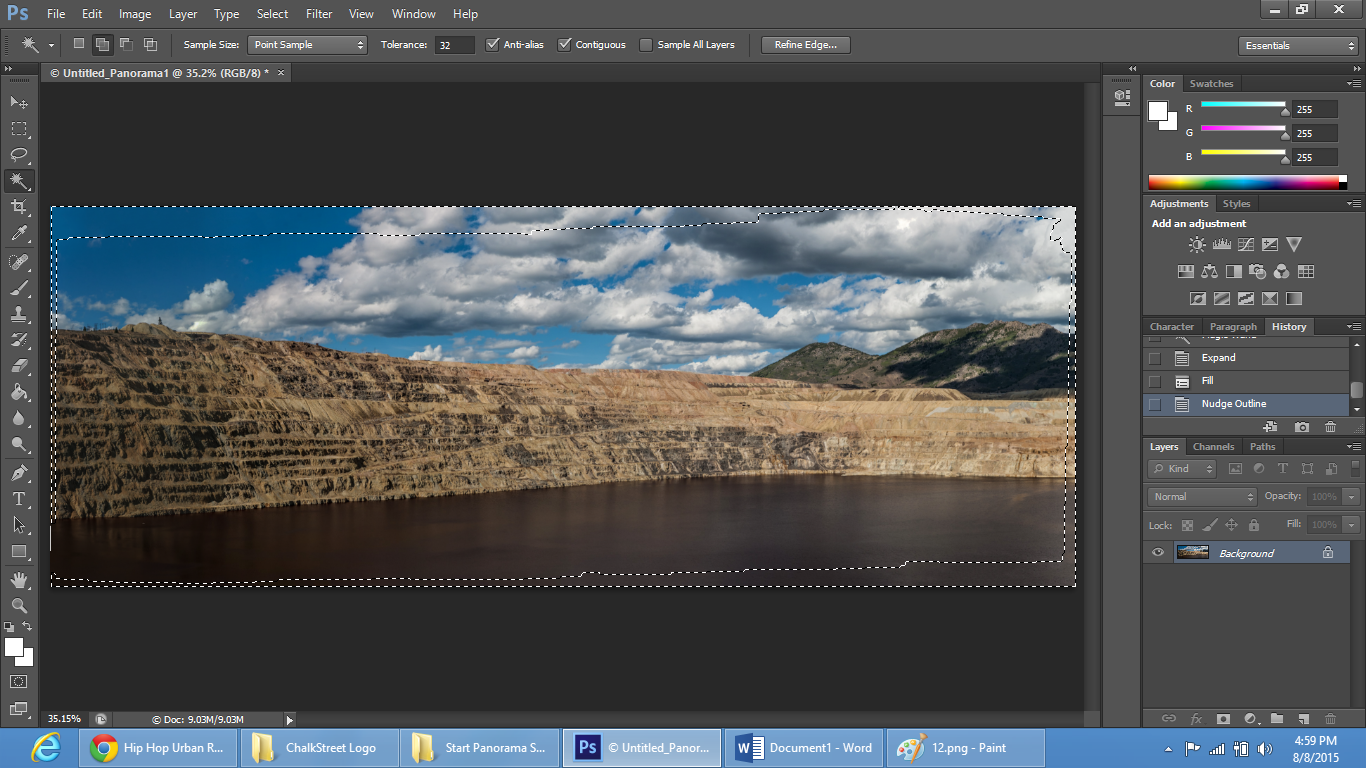Toggle the layer filter switch
This screenshot has width=1366, height=768.
click(x=1356, y=468)
